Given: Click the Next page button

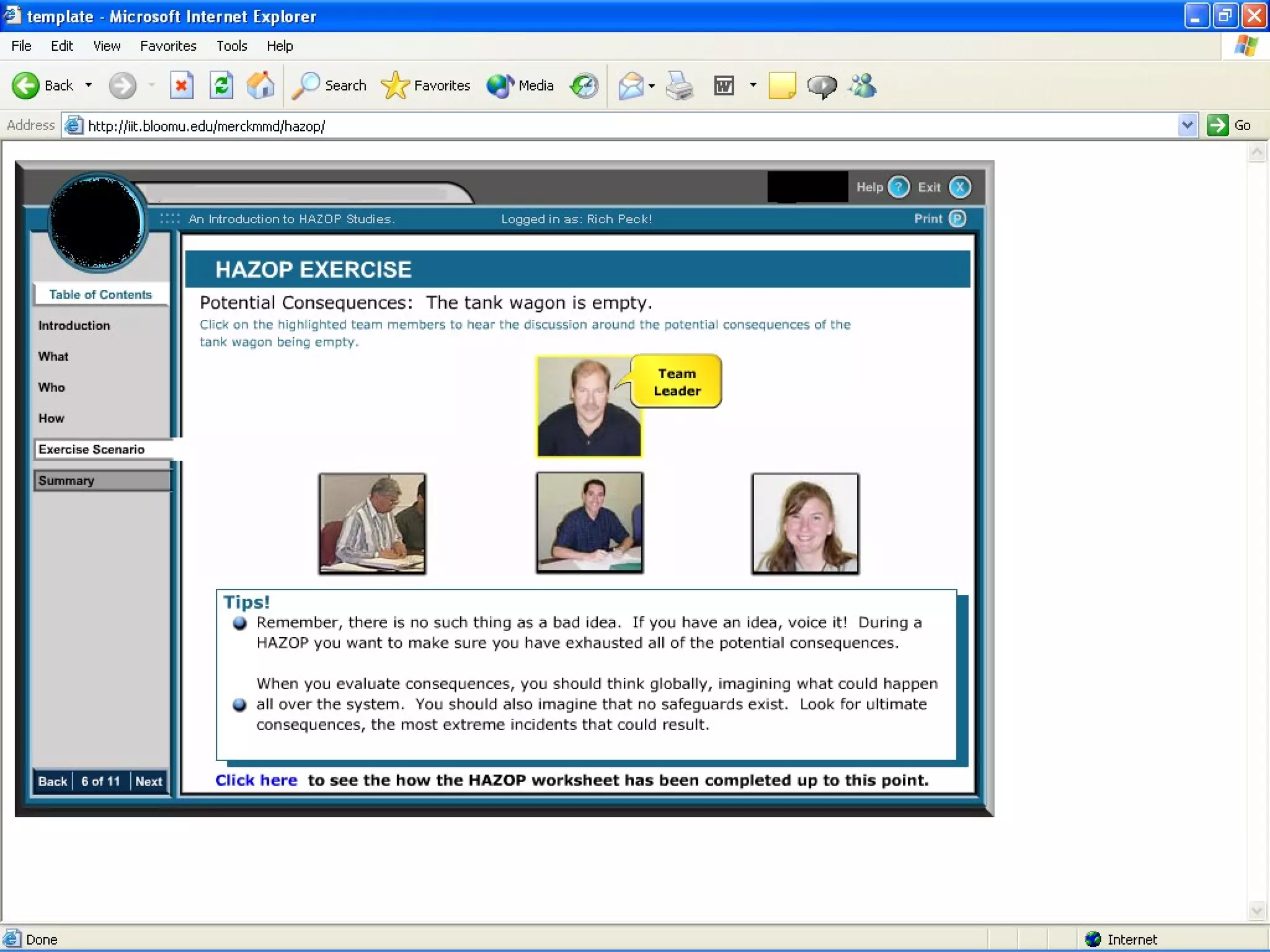Looking at the screenshot, I should point(148,781).
